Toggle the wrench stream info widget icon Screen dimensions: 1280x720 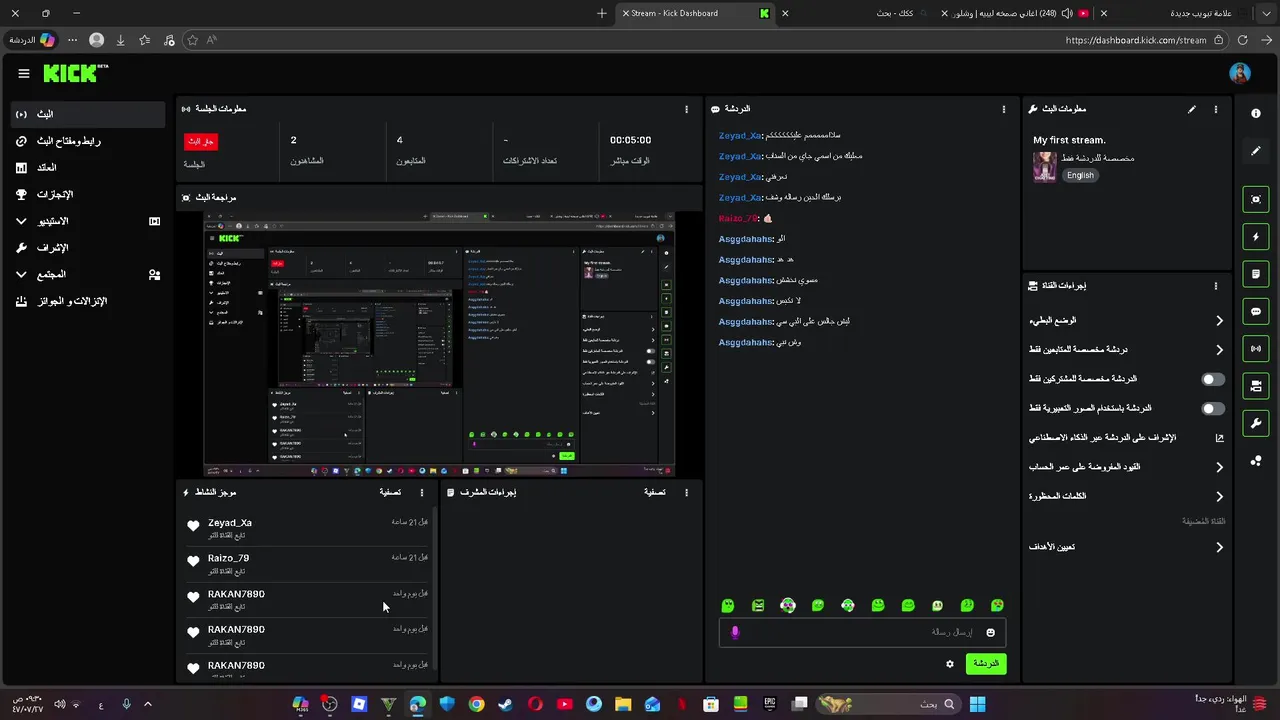click(1256, 423)
